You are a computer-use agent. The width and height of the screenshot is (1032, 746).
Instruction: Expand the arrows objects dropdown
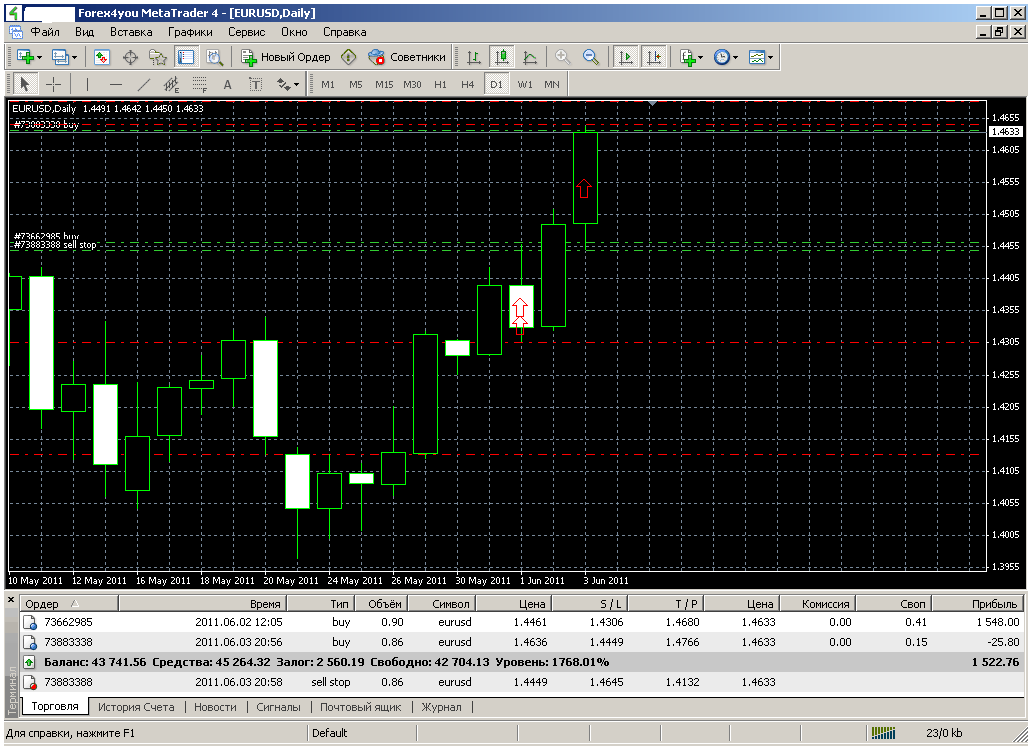[297, 84]
